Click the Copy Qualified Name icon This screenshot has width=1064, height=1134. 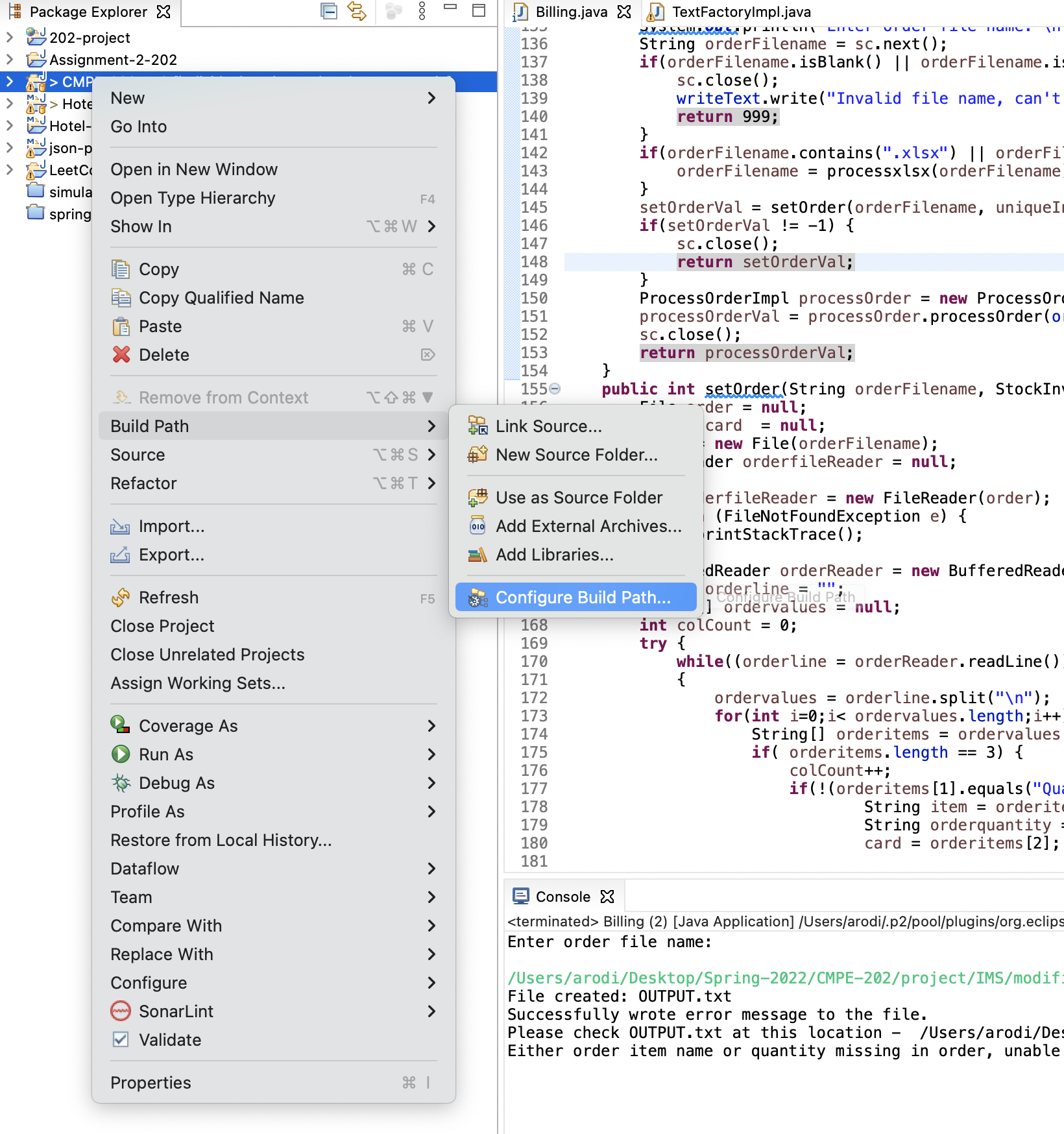pos(121,297)
